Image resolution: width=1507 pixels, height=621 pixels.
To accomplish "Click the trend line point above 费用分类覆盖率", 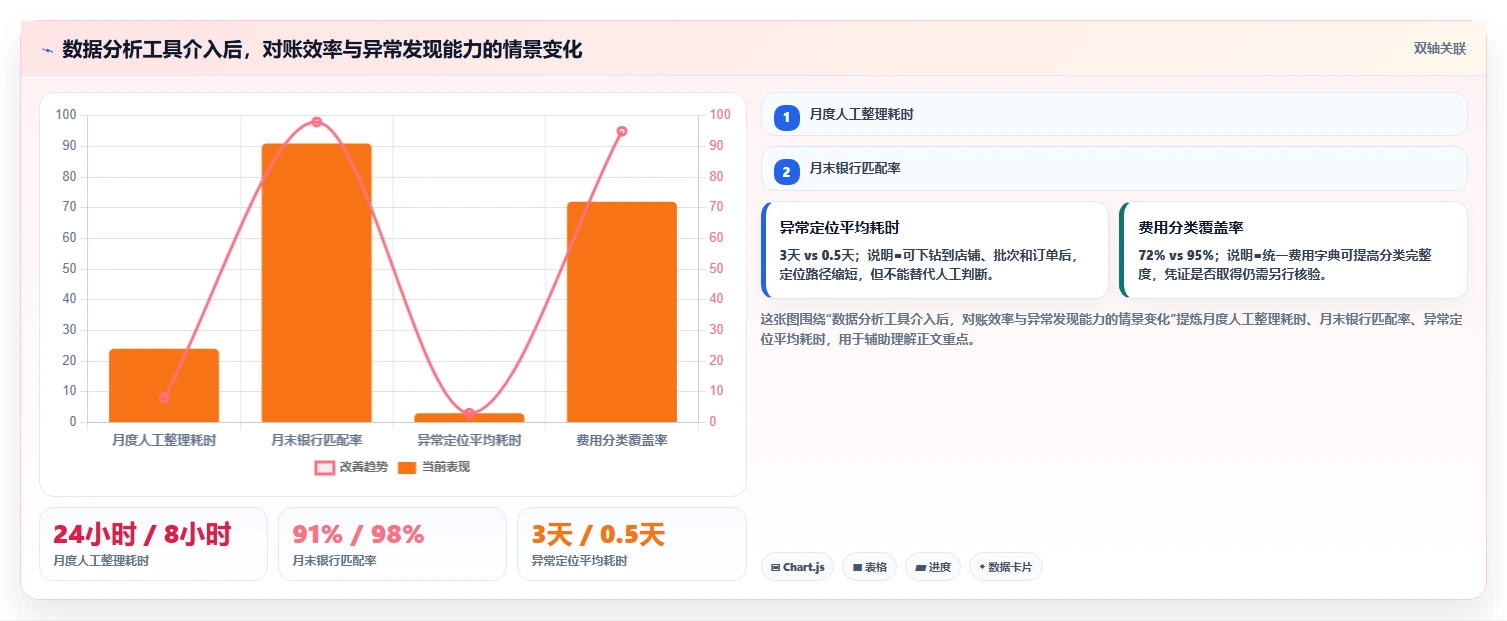I will pos(622,131).
